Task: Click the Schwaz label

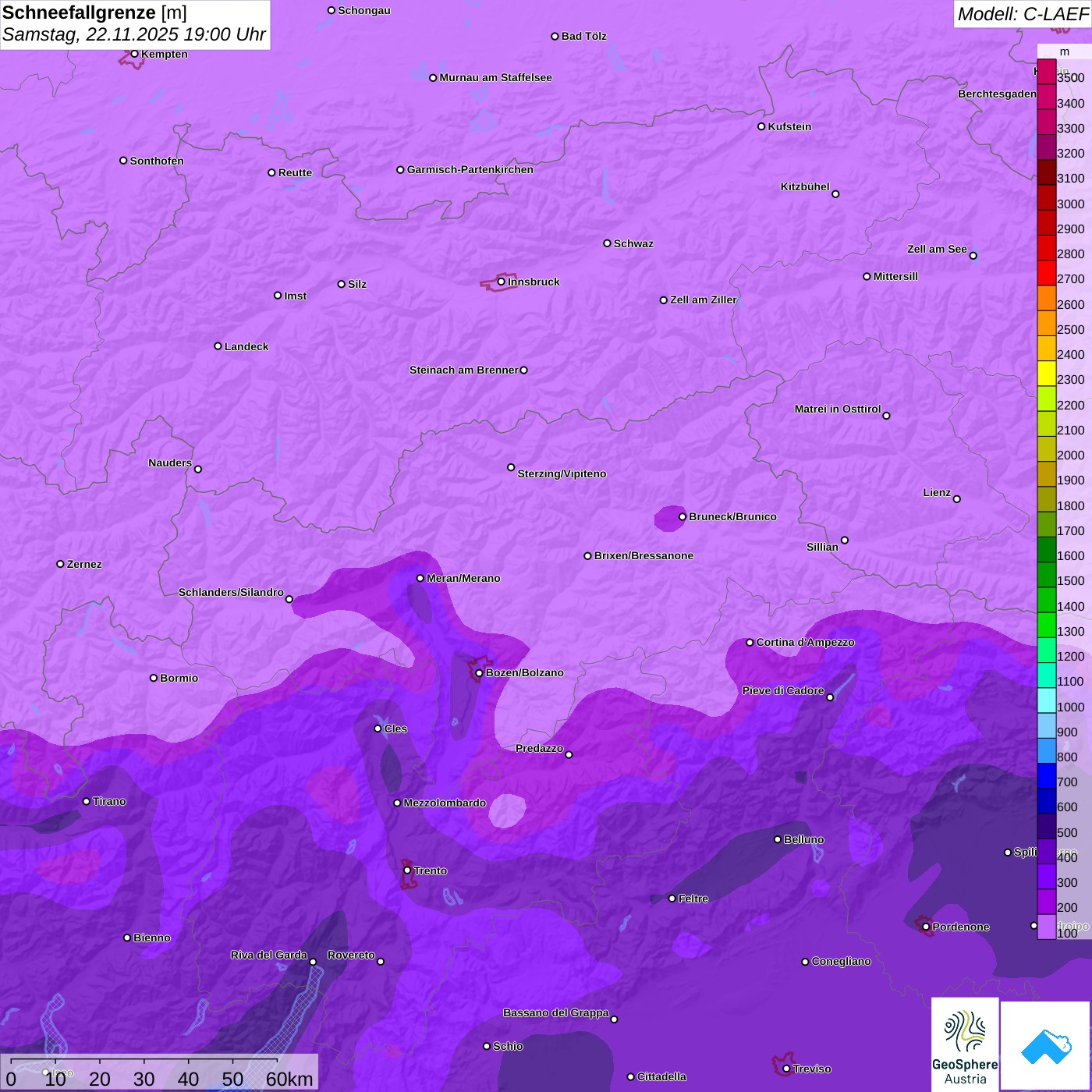Action: [x=633, y=243]
